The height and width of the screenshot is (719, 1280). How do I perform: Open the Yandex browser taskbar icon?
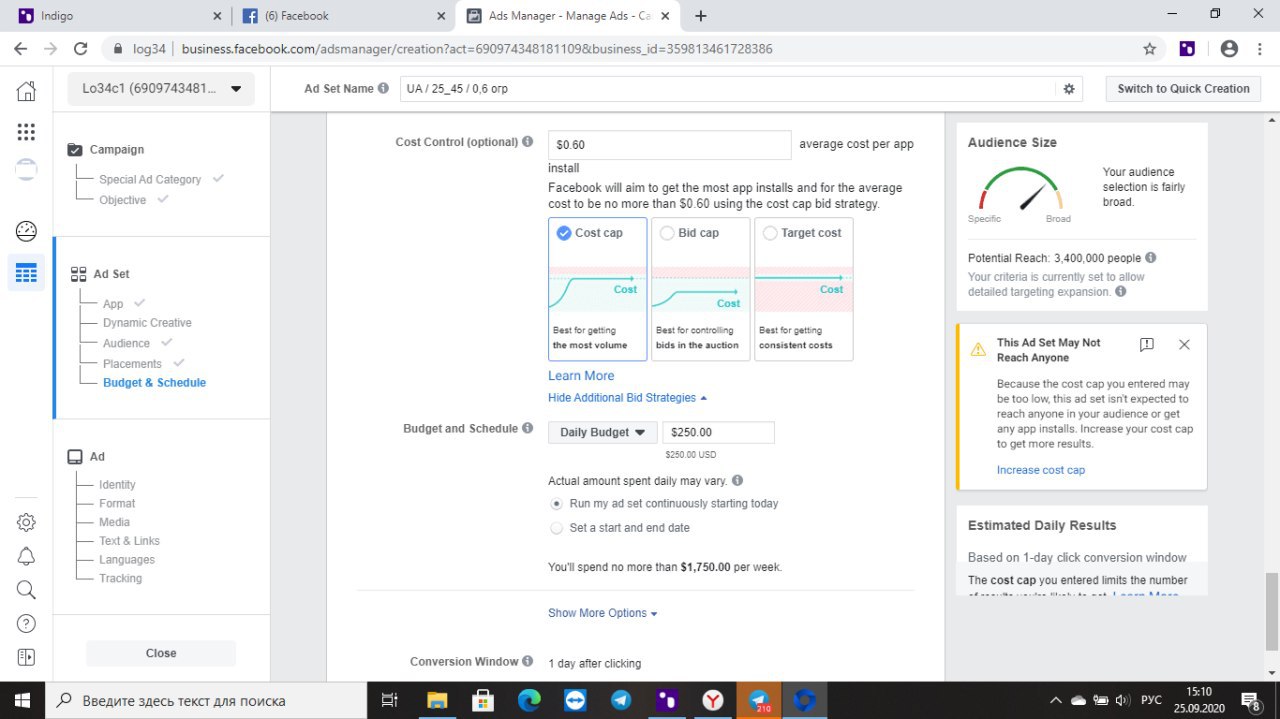pyautogui.click(x=713, y=700)
